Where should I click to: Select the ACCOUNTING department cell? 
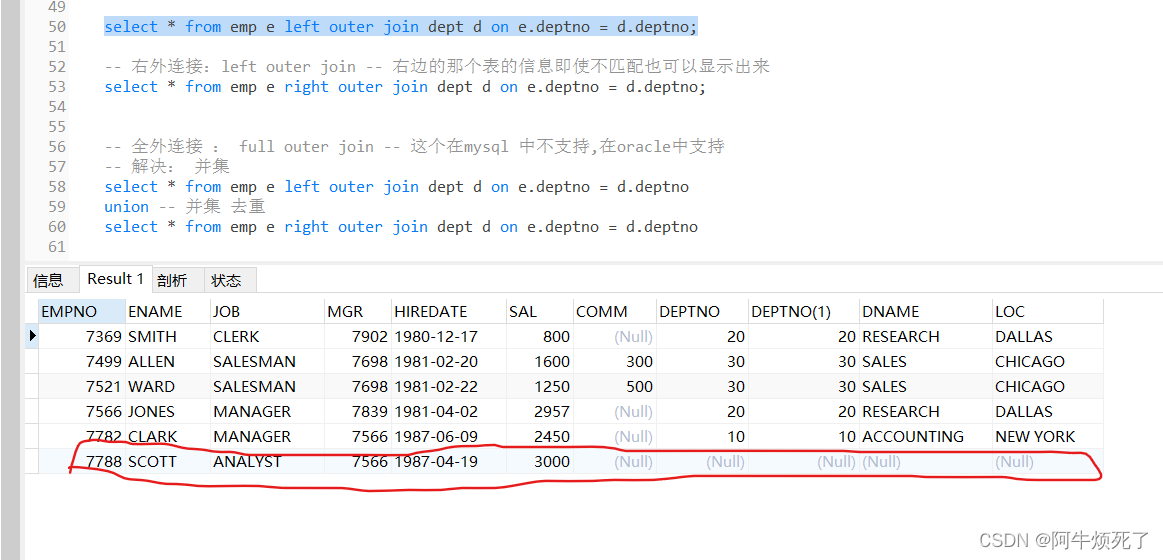pyautogui.click(x=926, y=437)
